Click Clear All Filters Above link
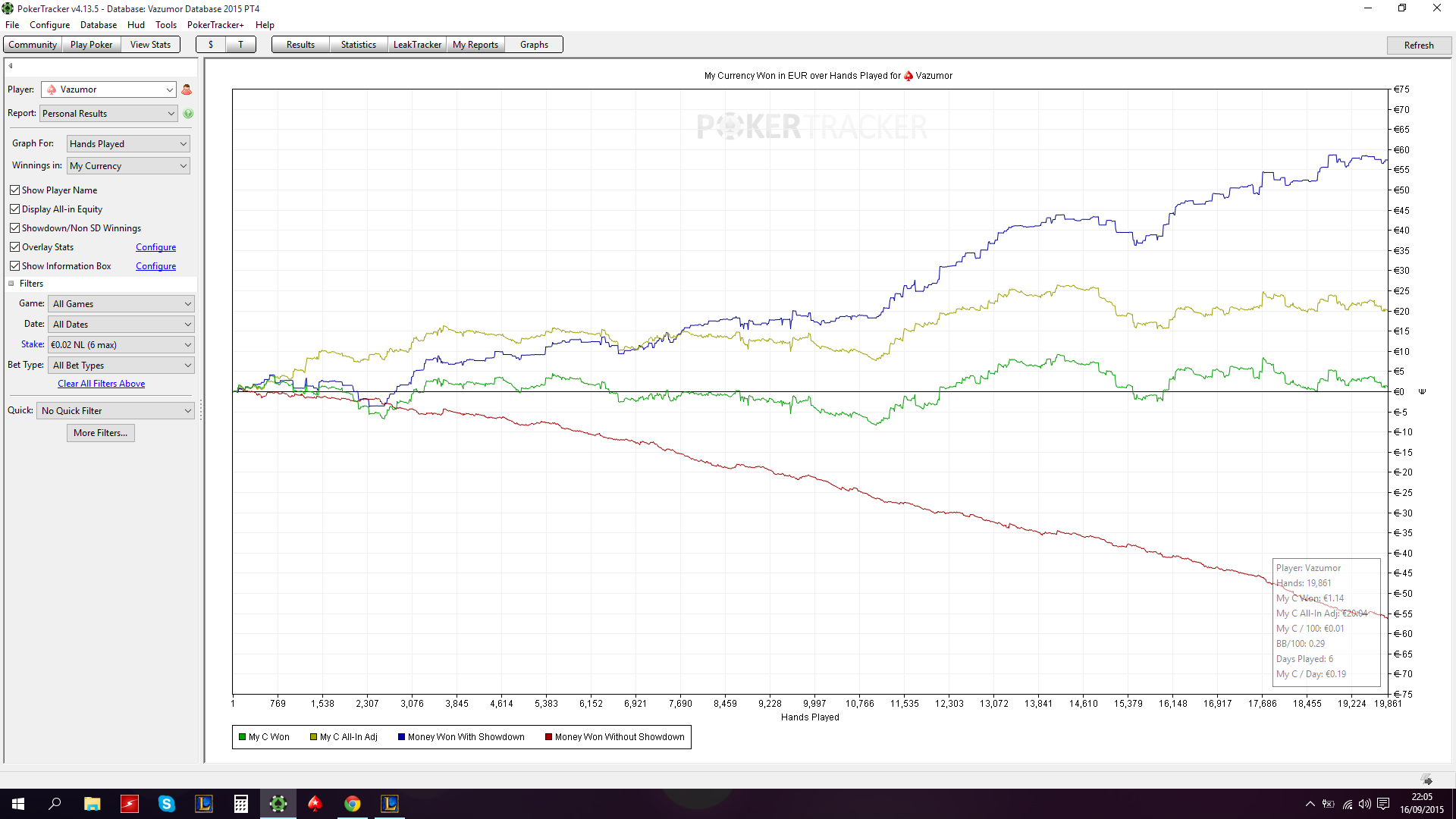1456x819 pixels. [101, 384]
